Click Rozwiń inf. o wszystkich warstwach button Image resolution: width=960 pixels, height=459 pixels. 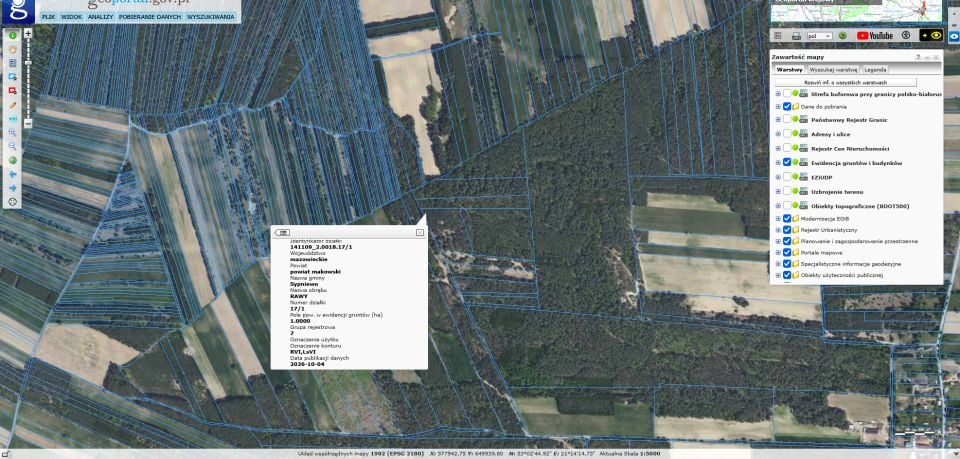(846, 82)
